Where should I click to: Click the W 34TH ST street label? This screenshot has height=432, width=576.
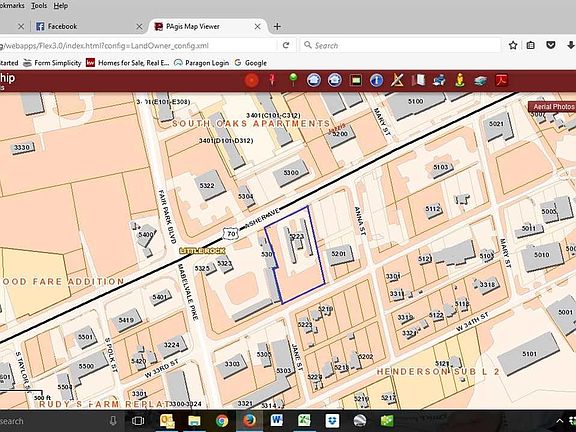coord(472,322)
